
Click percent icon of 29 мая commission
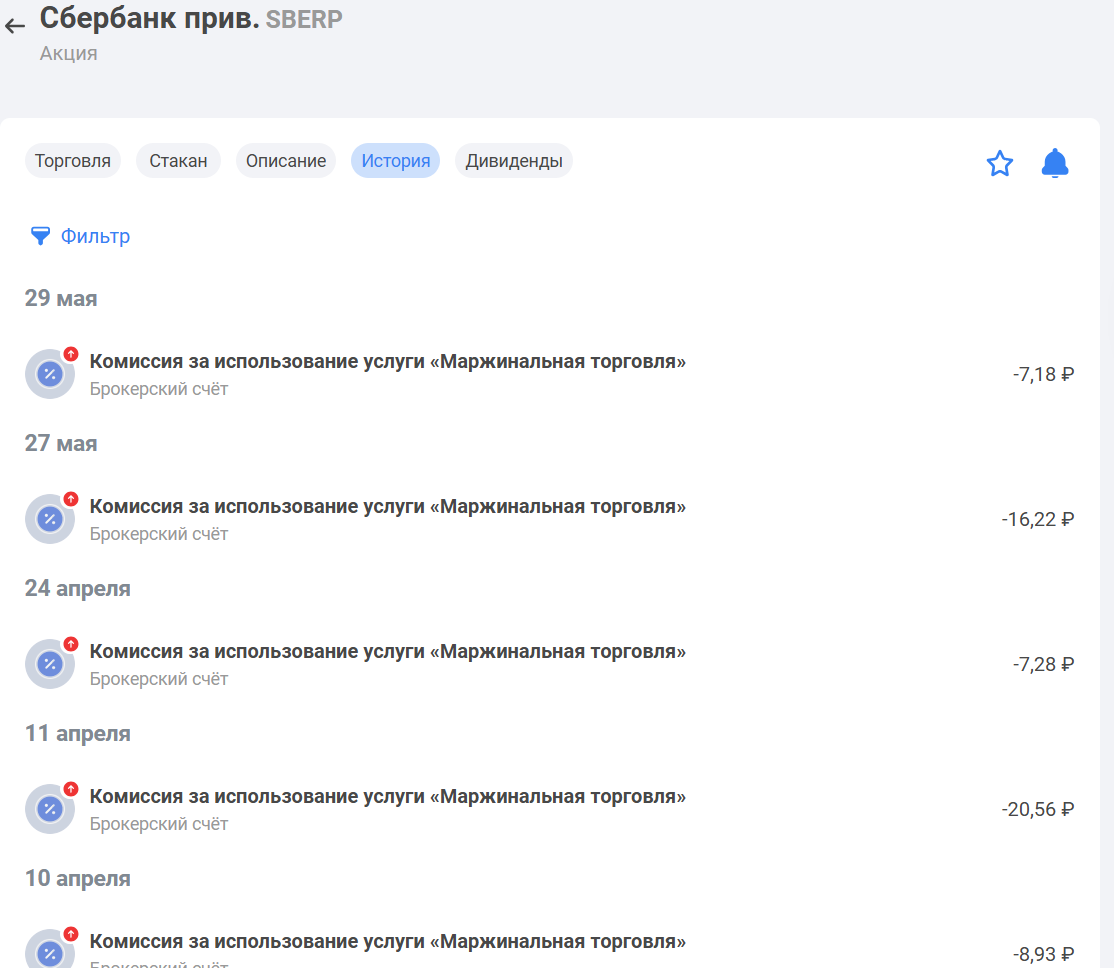pyautogui.click(x=50, y=374)
